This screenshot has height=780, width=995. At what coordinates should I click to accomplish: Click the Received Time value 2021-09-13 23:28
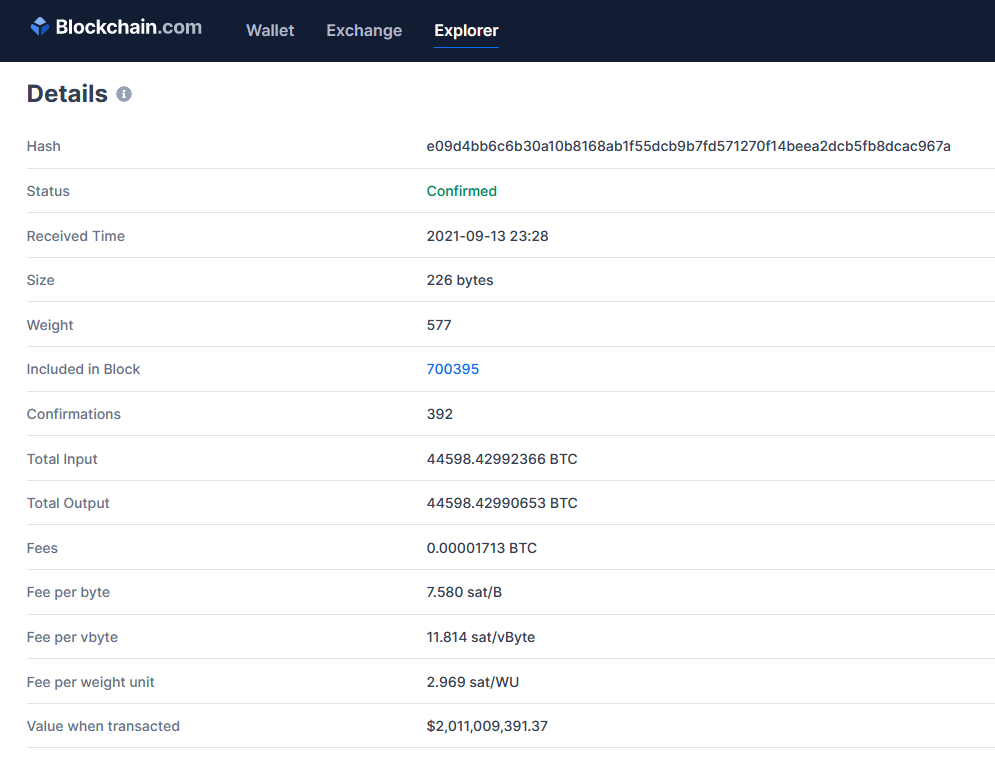point(490,236)
